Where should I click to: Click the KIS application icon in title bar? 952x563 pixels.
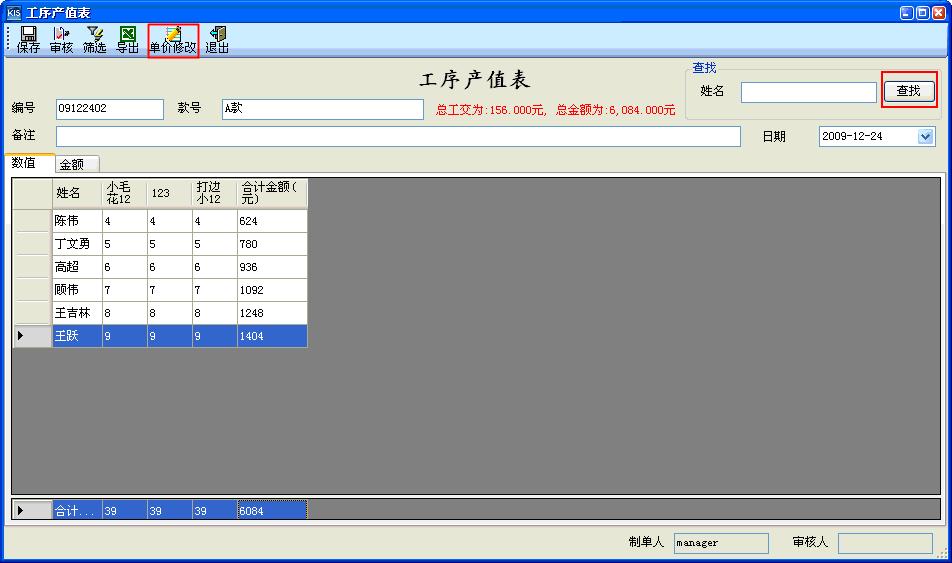tap(13, 12)
